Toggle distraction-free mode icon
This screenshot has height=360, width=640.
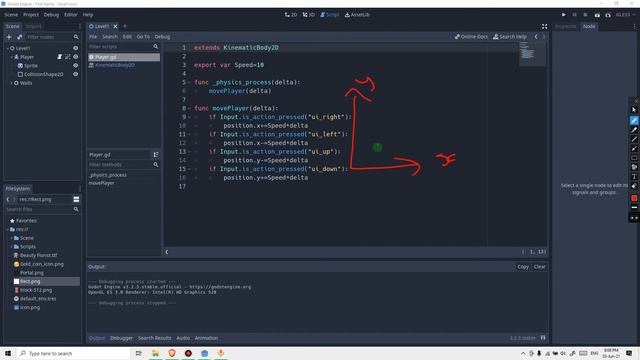point(544,26)
